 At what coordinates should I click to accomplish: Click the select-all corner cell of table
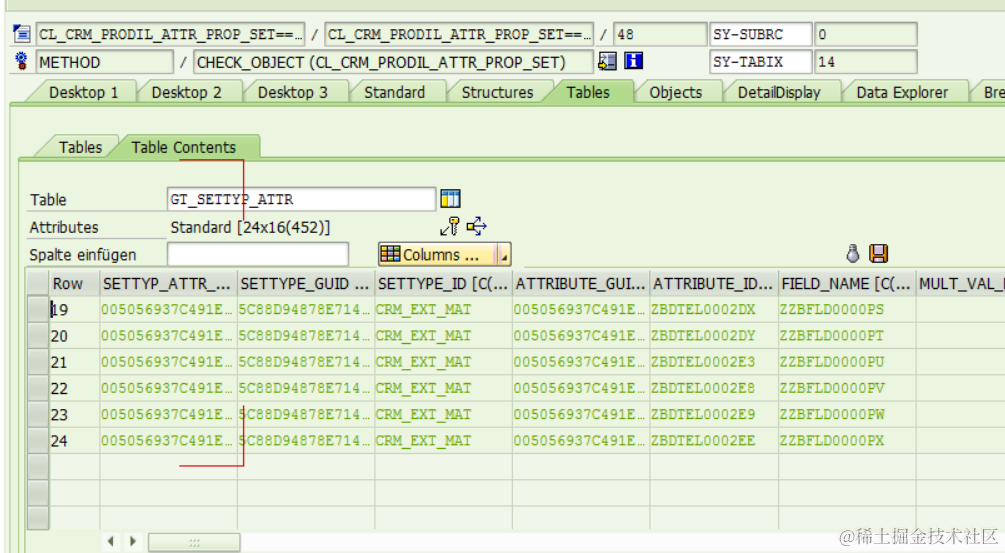pos(38,283)
